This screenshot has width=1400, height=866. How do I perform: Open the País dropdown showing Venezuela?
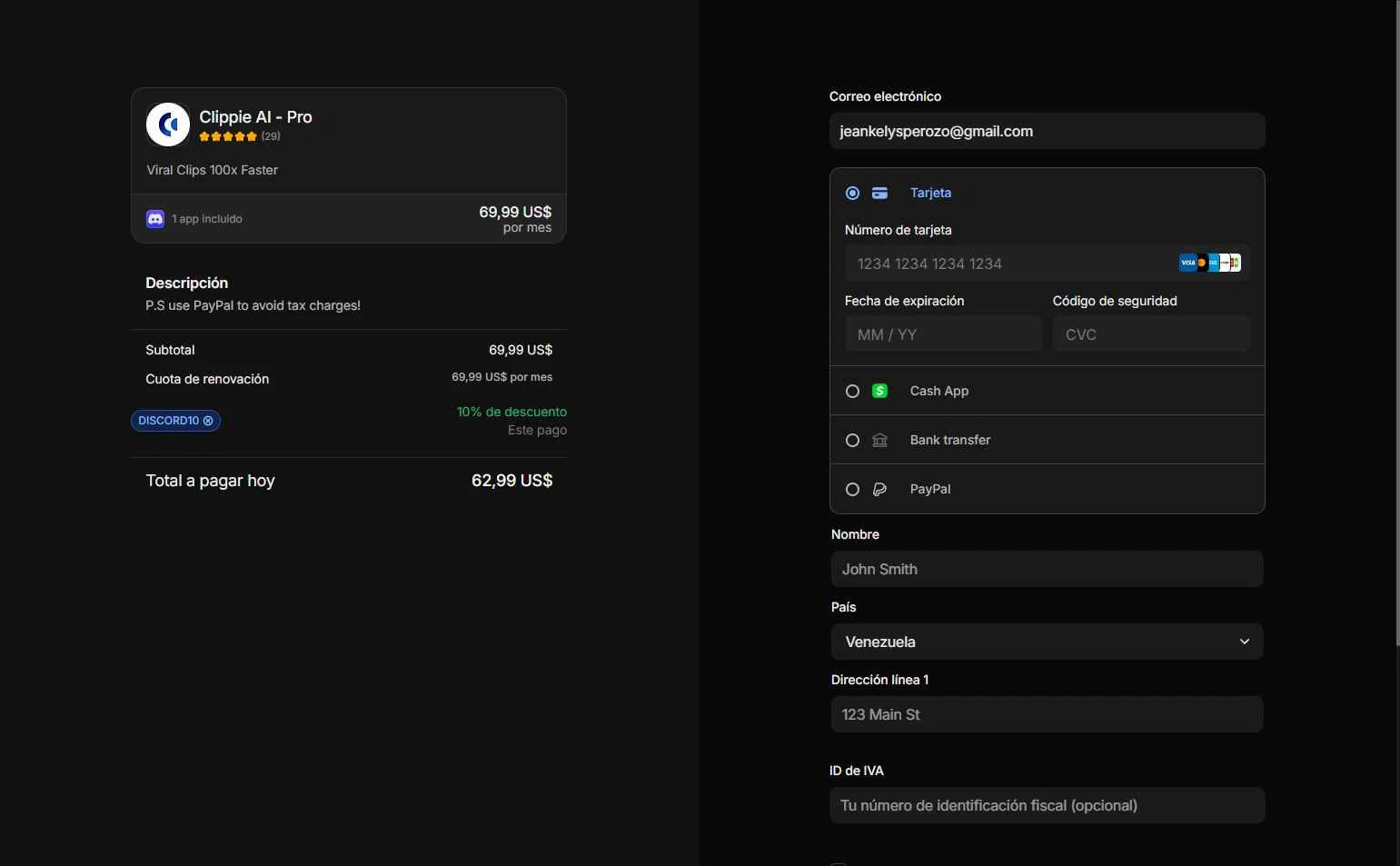point(1047,642)
